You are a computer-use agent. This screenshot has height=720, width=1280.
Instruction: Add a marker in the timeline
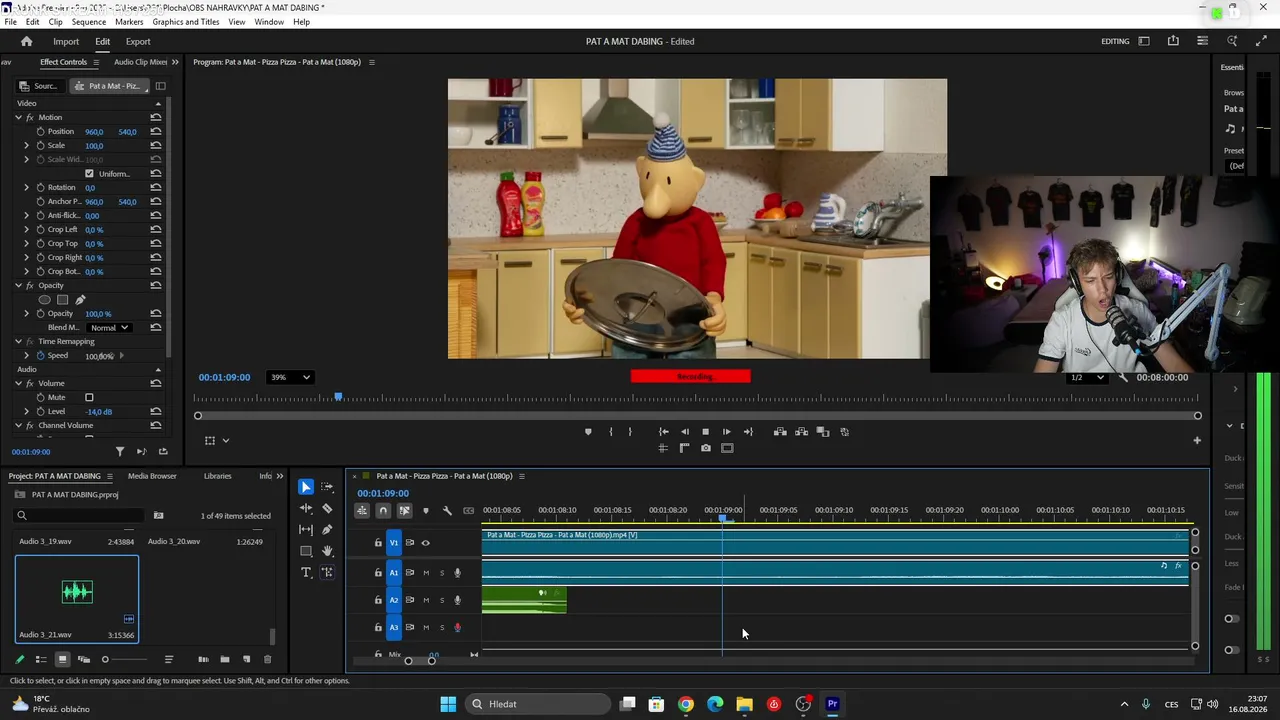click(x=426, y=511)
